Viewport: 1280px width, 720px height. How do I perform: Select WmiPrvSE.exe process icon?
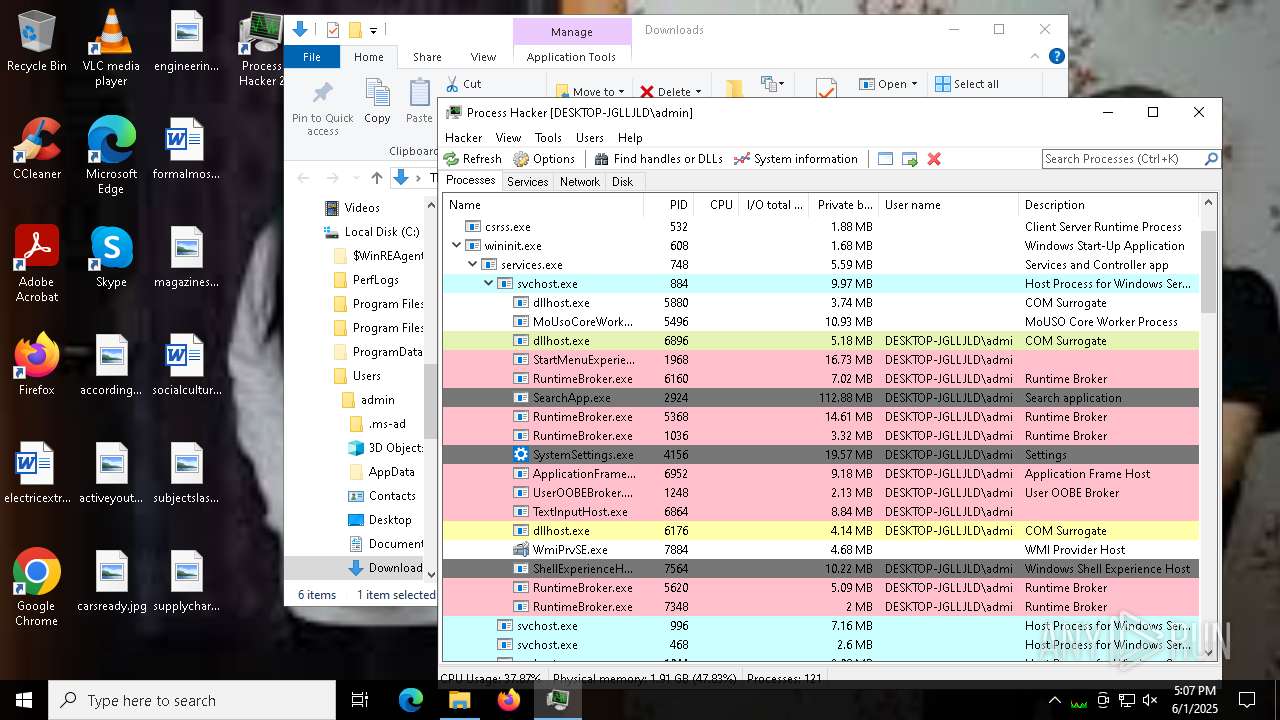(x=520, y=550)
